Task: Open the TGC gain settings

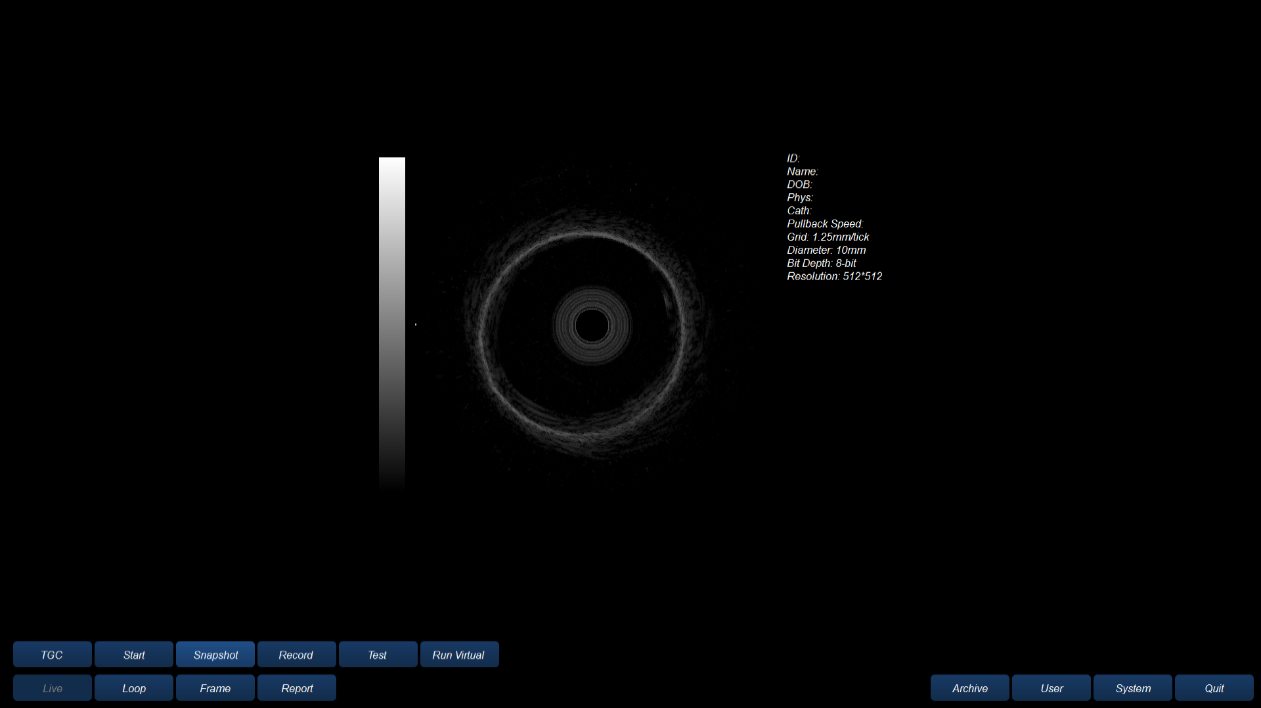Action: [x=52, y=655]
